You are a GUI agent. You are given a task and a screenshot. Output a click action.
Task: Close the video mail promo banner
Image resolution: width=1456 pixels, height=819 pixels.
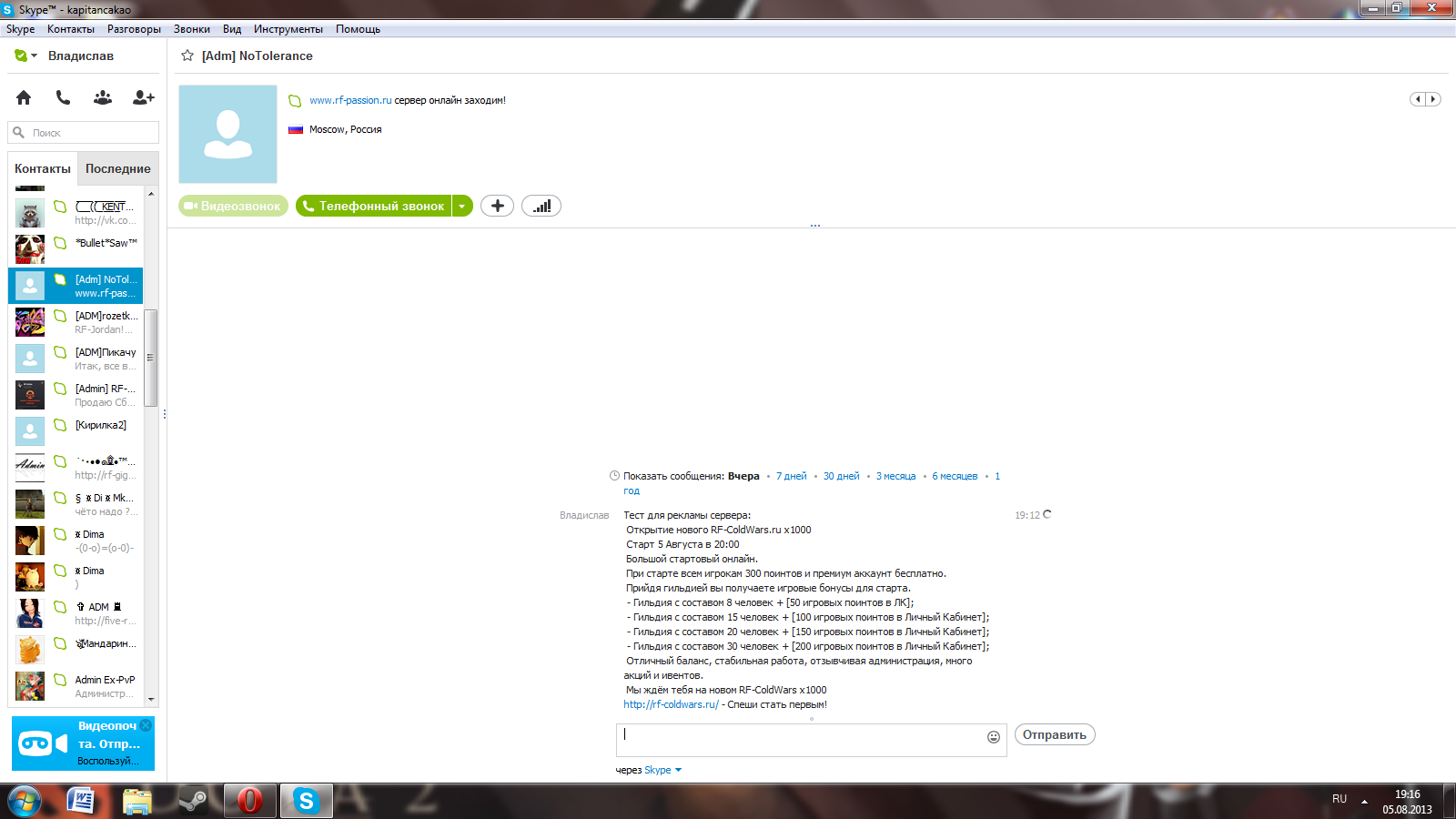click(146, 725)
